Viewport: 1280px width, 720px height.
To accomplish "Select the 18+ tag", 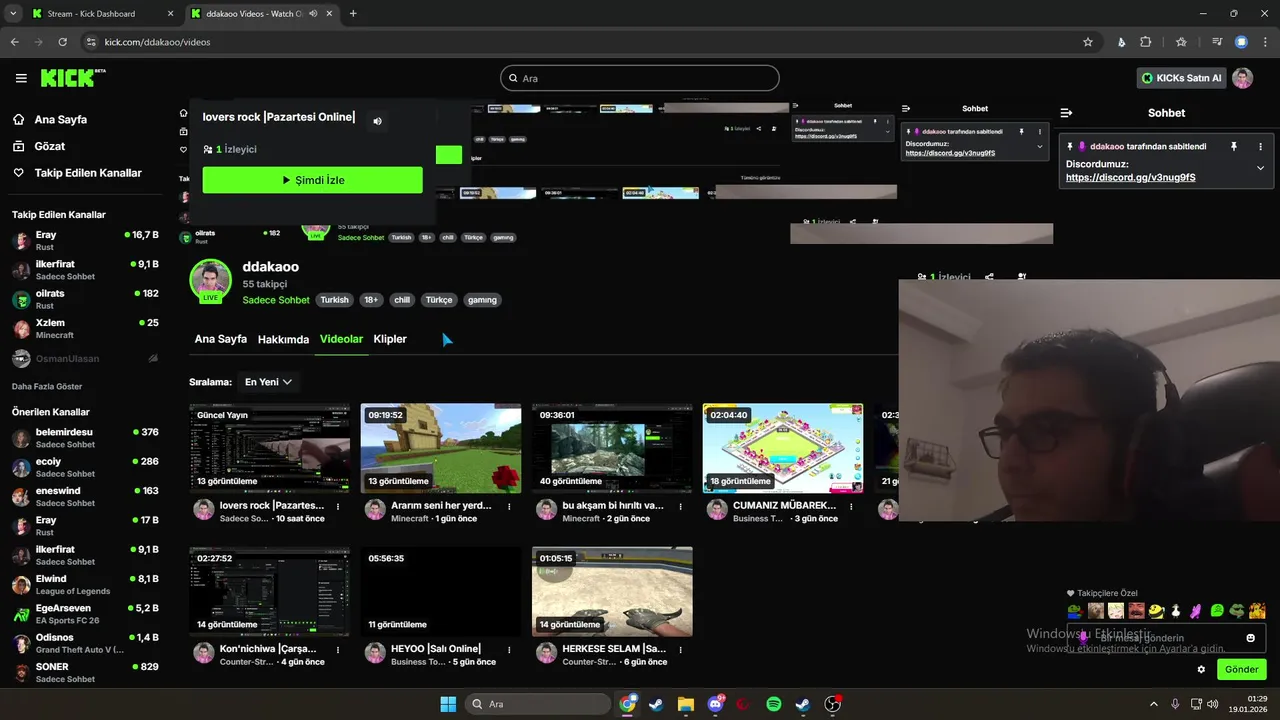I will (371, 300).
